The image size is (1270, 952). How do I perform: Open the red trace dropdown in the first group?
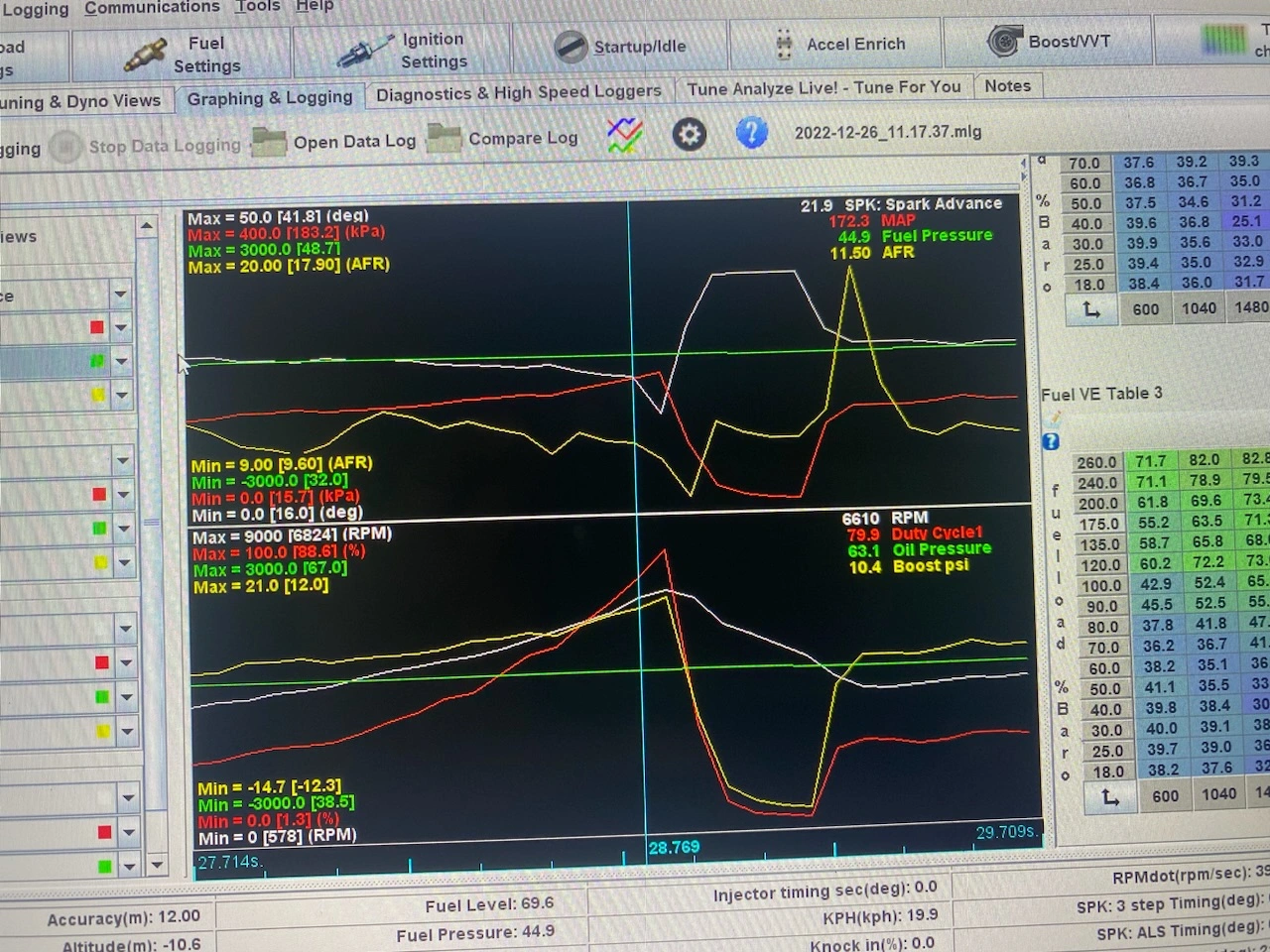[x=121, y=328]
